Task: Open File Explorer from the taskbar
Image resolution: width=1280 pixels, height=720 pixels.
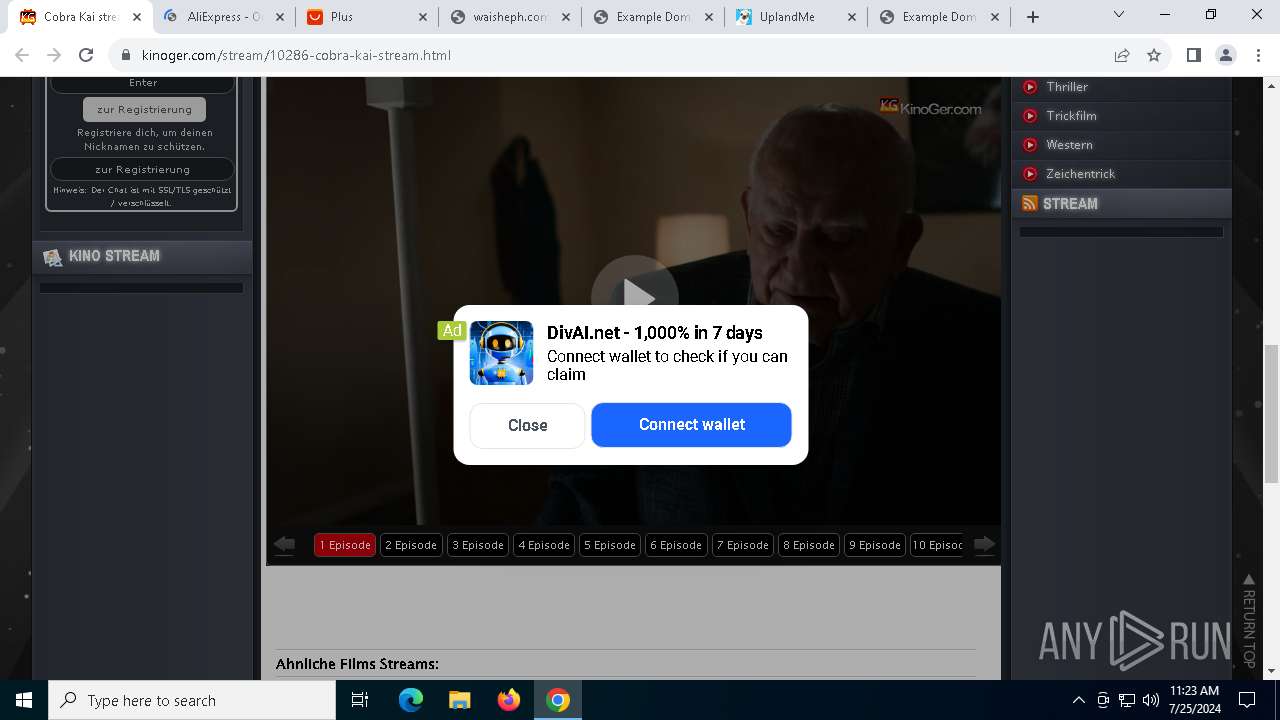Action: point(459,700)
